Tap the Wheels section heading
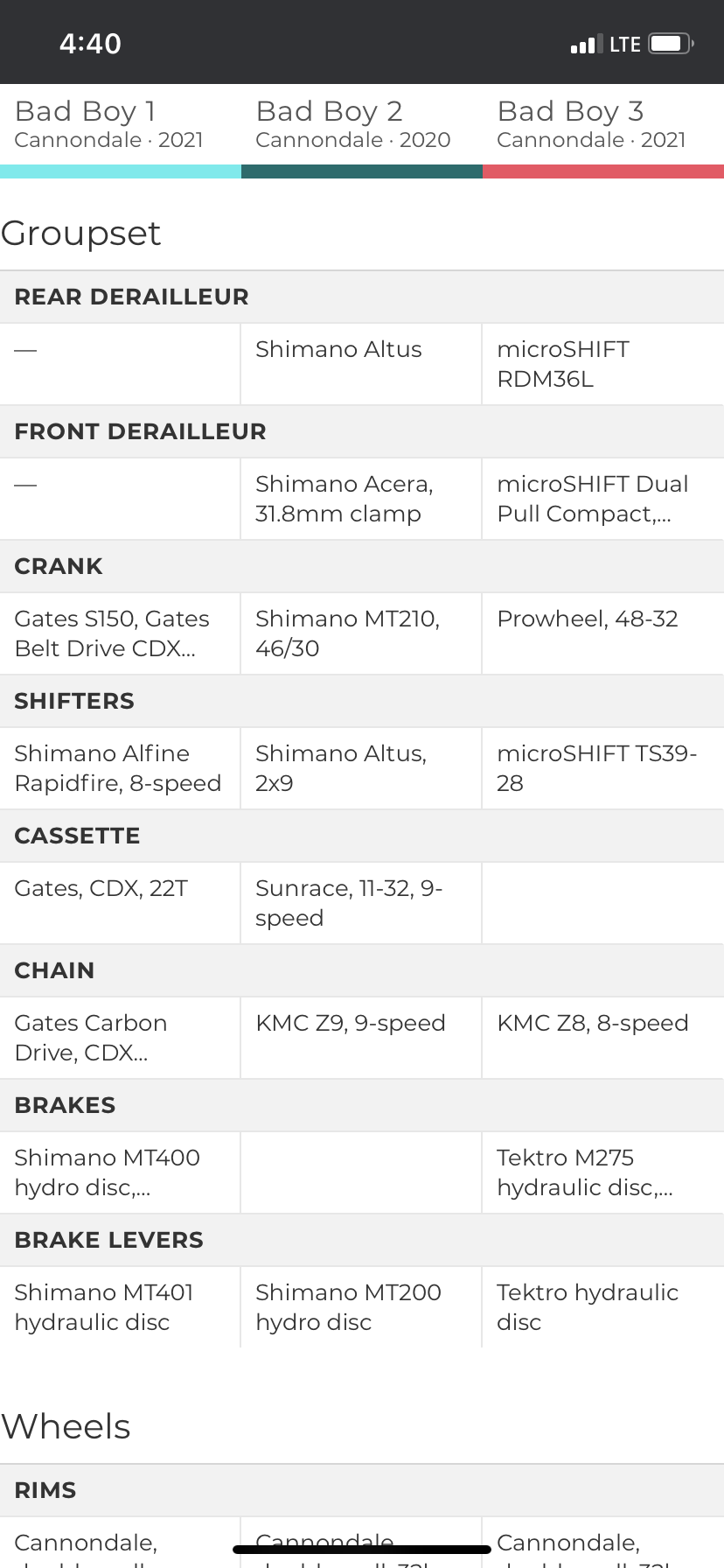 pos(66,1427)
